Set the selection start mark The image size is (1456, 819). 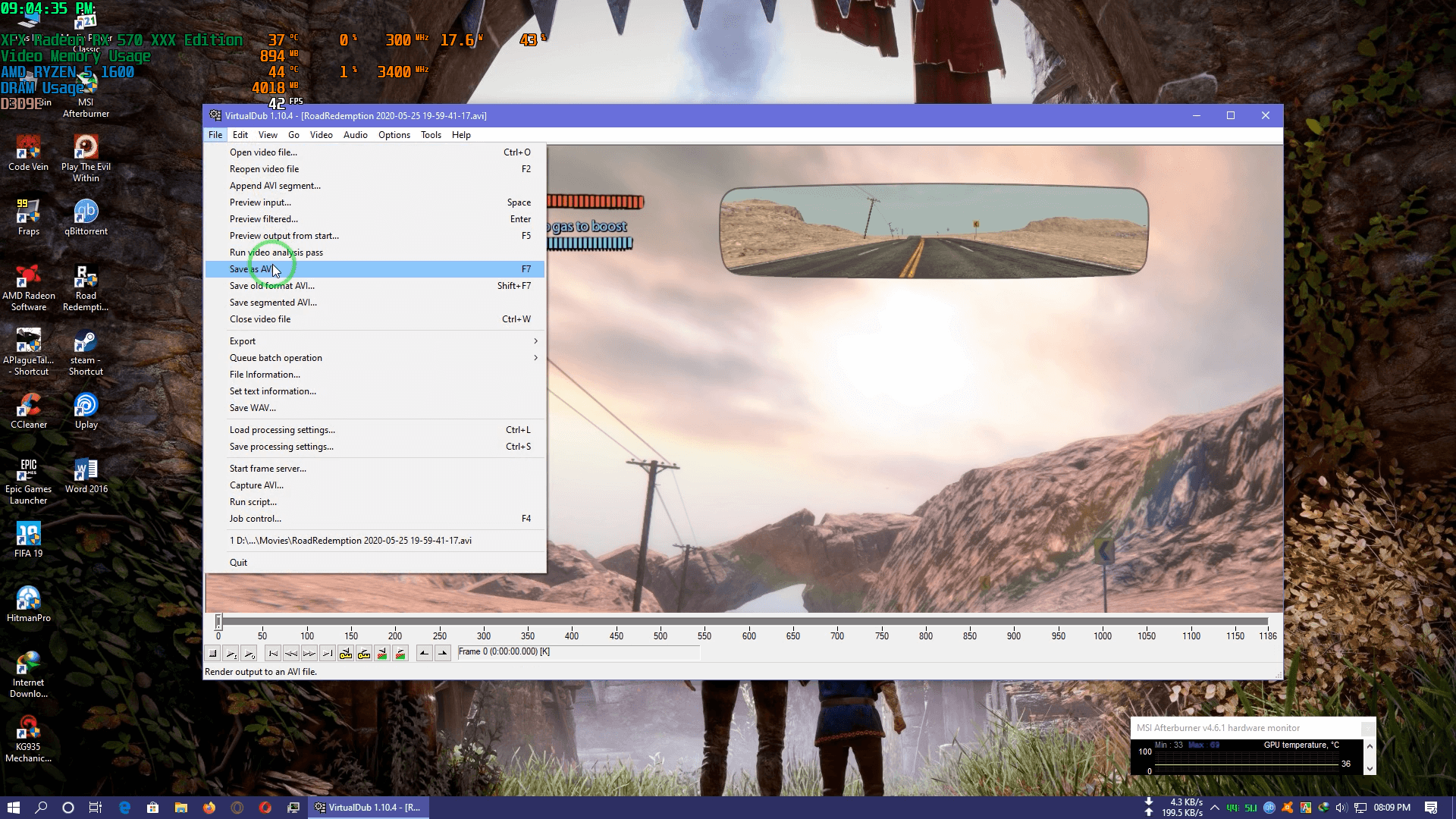coord(425,653)
